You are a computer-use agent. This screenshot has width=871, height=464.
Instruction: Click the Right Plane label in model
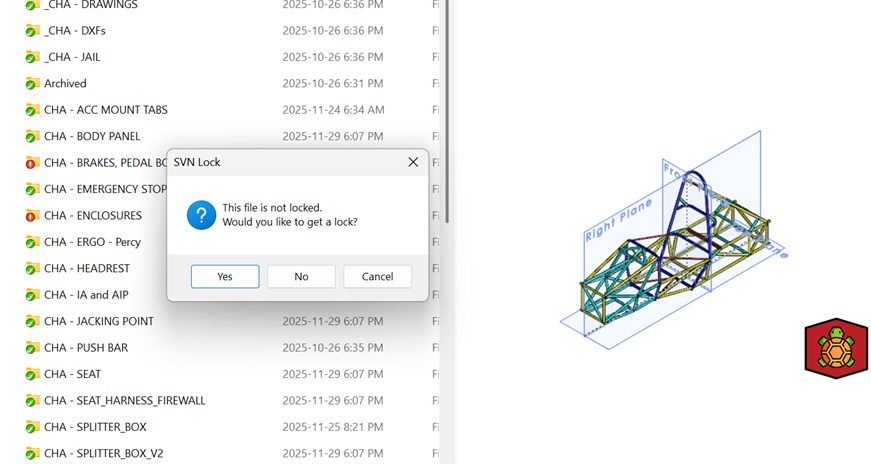tap(618, 219)
